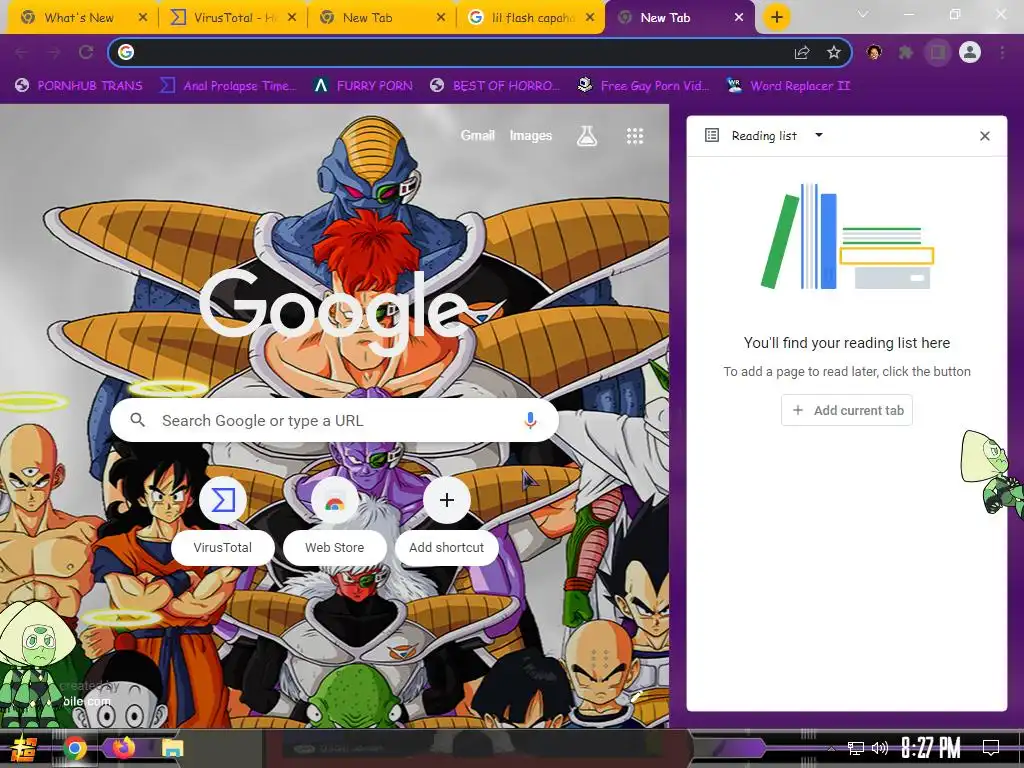This screenshot has height=768, width=1024.
Task: Open the volume tray icon
Action: (x=880, y=748)
